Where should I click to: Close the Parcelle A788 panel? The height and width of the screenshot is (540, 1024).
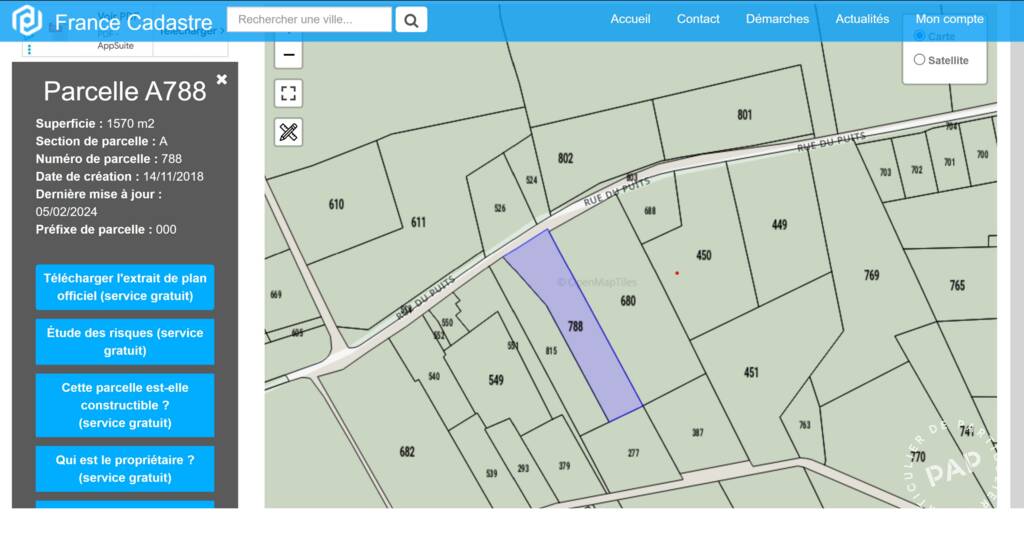coord(222,79)
